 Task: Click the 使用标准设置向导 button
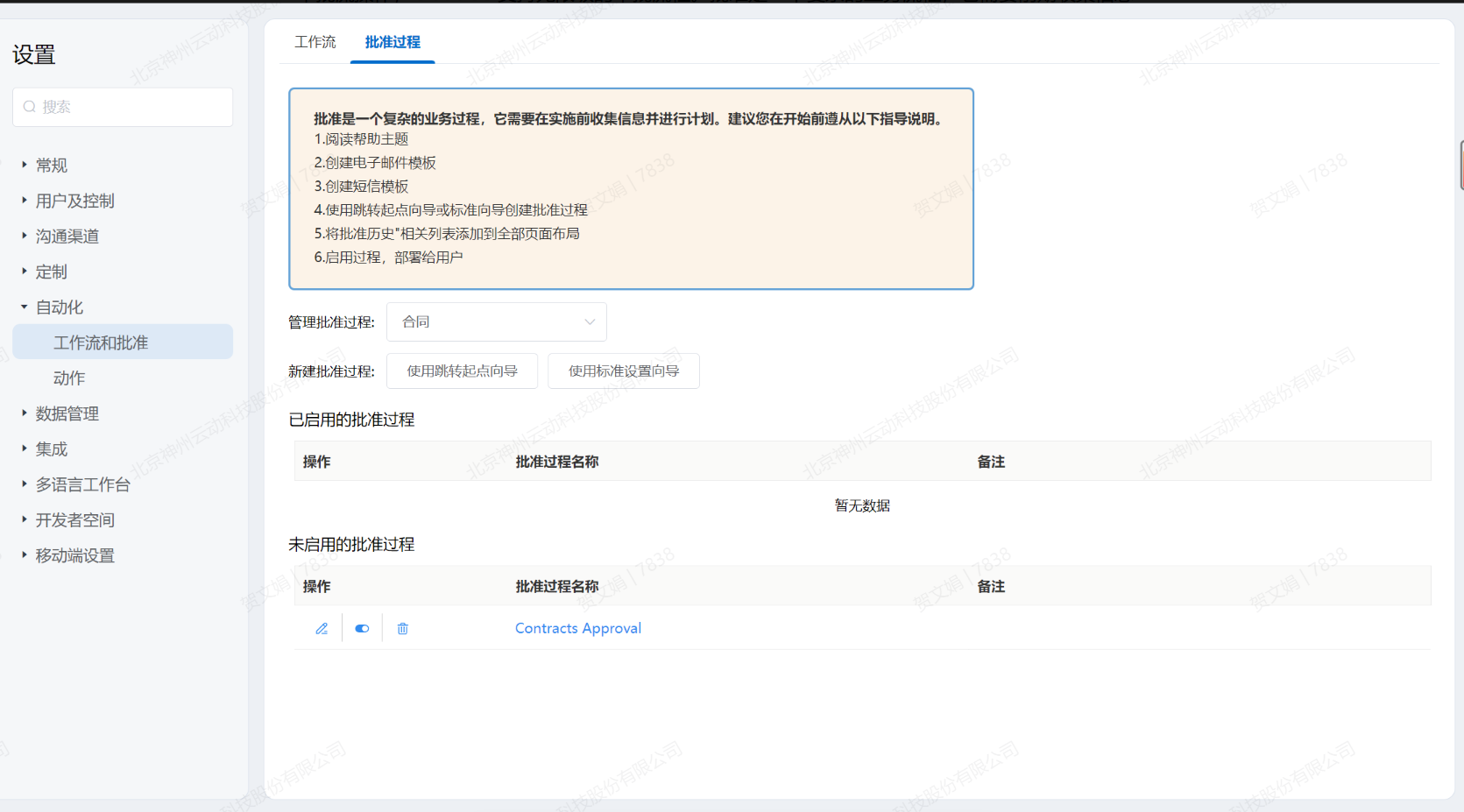click(623, 371)
